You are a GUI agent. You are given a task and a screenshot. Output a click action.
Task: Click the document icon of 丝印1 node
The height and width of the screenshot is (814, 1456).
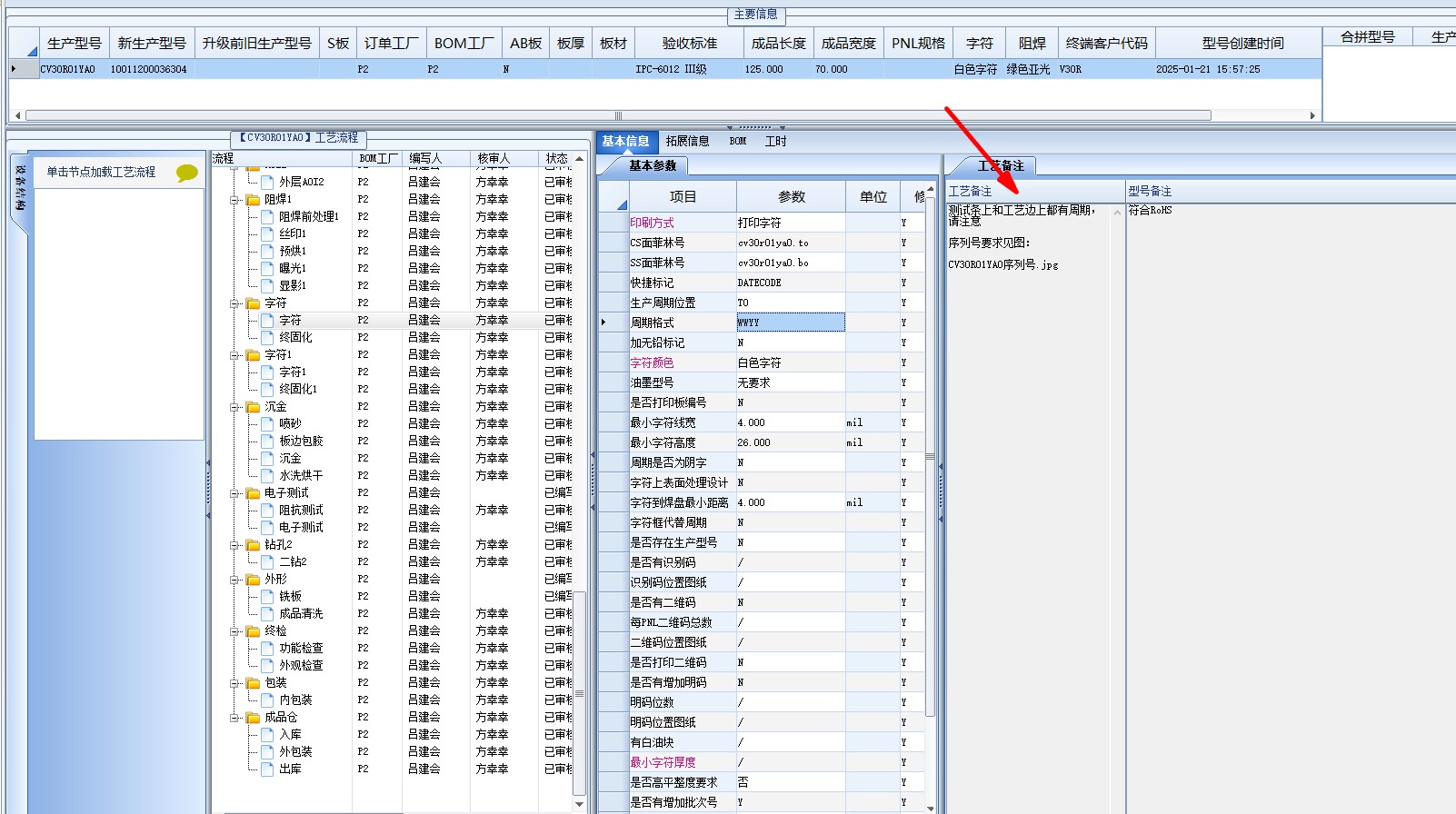pos(267,233)
